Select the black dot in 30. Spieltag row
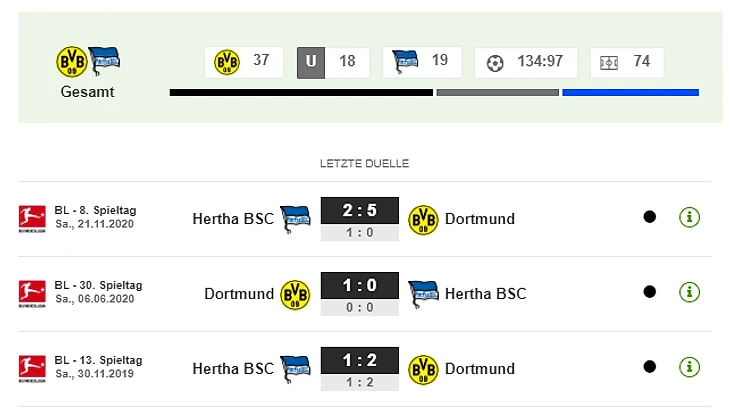This screenshot has width=730, height=418. coord(649,292)
